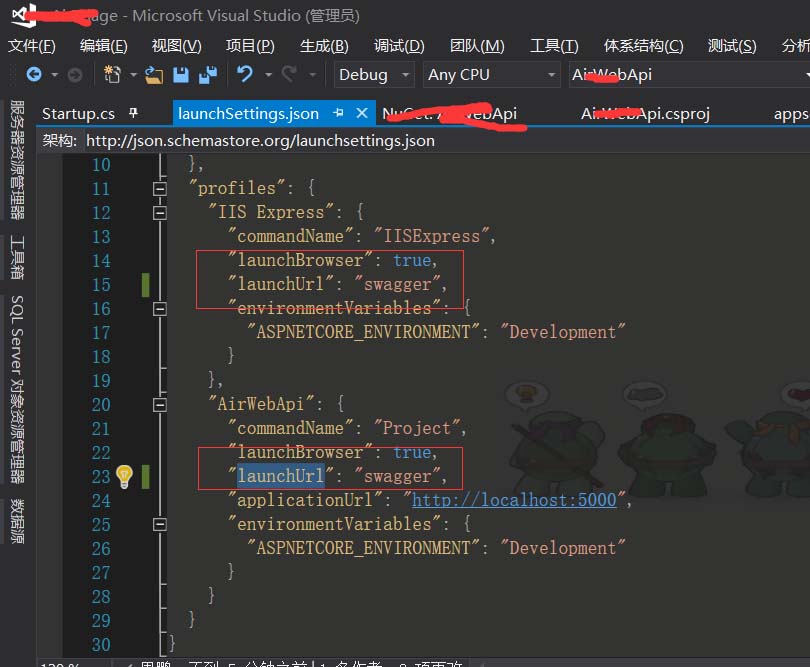This screenshot has height=667, width=810.
Task: Click the Open File folder icon
Action: (153, 75)
